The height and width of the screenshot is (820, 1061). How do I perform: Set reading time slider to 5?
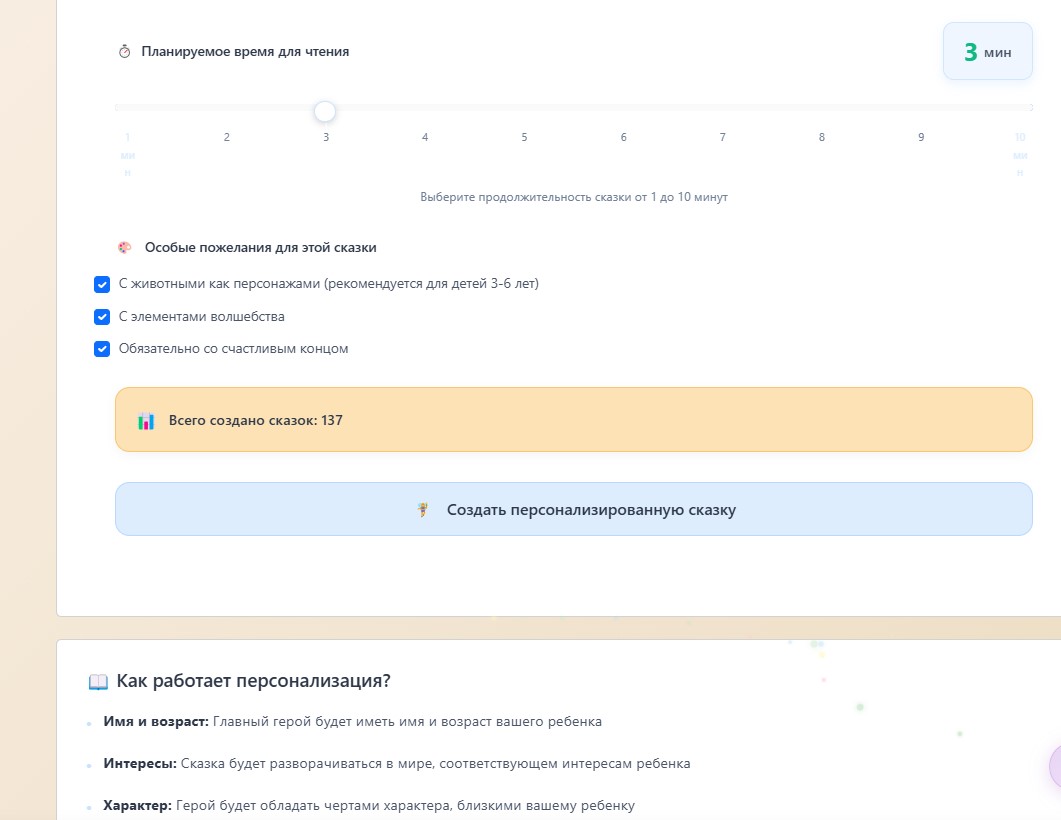(x=524, y=137)
